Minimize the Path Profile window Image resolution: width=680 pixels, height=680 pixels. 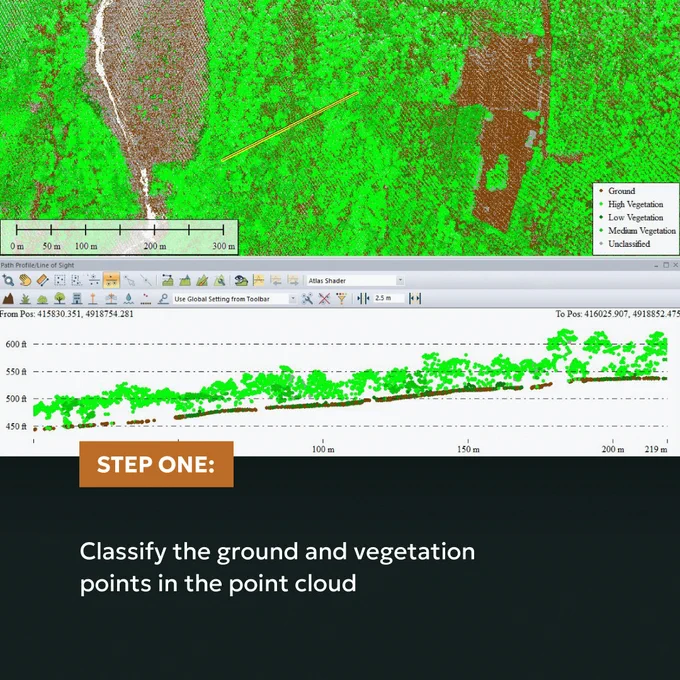click(656, 265)
